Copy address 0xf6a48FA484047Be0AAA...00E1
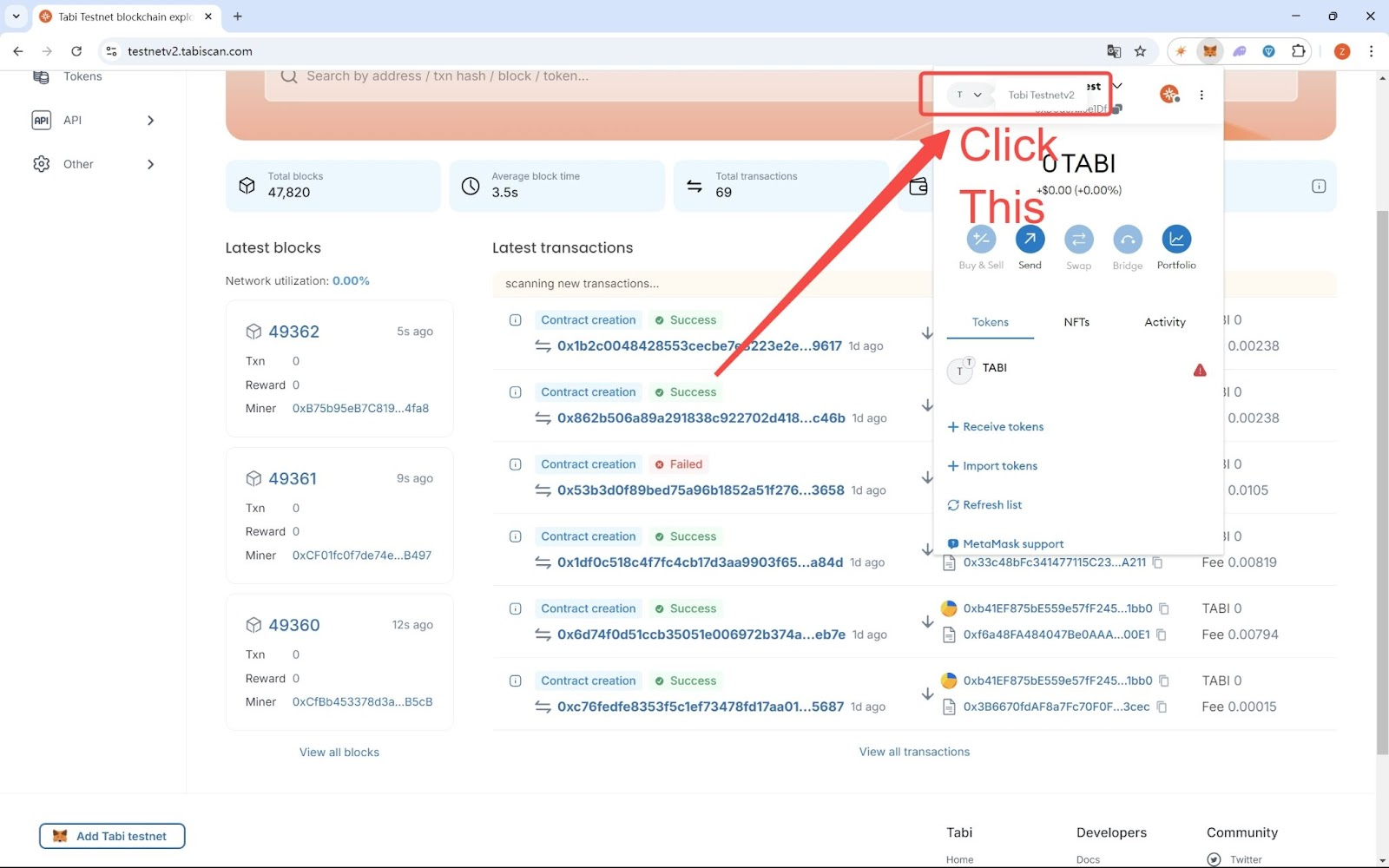This screenshot has height=868, width=1389. tap(1161, 635)
